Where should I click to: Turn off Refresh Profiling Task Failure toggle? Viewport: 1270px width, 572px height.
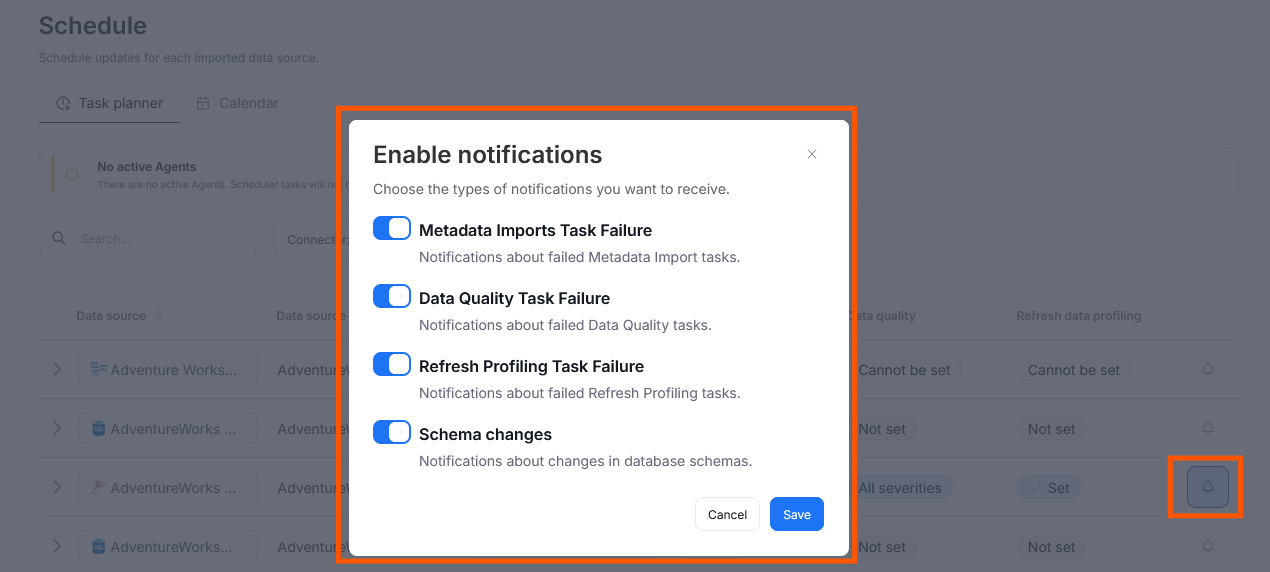point(392,365)
